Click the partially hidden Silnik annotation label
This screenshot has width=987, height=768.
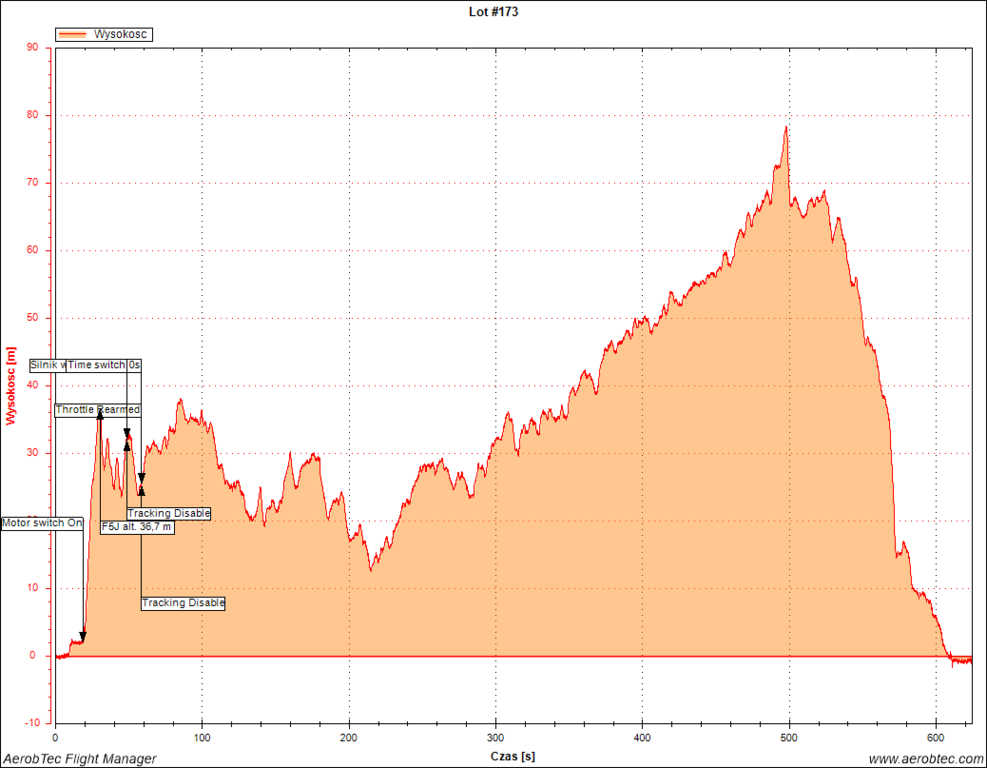click(47, 365)
